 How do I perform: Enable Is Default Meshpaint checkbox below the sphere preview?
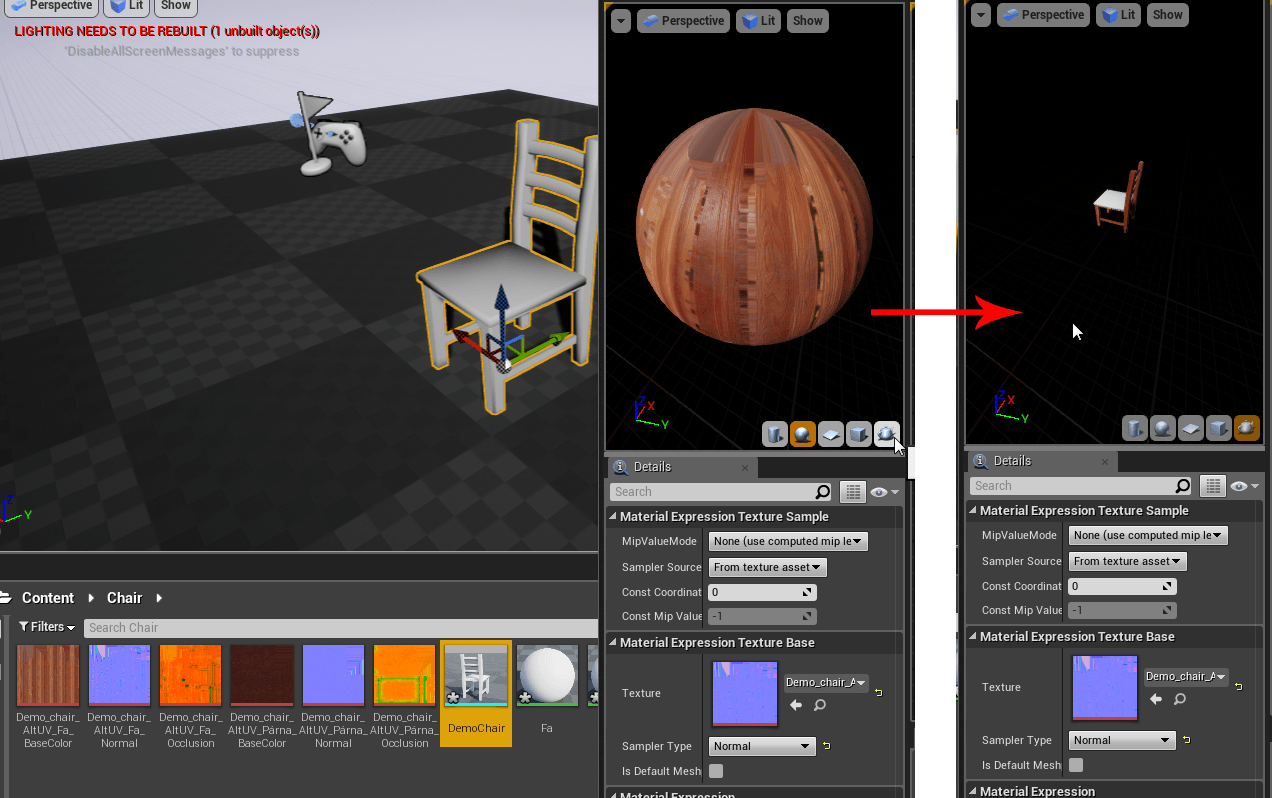pos(716,771)
